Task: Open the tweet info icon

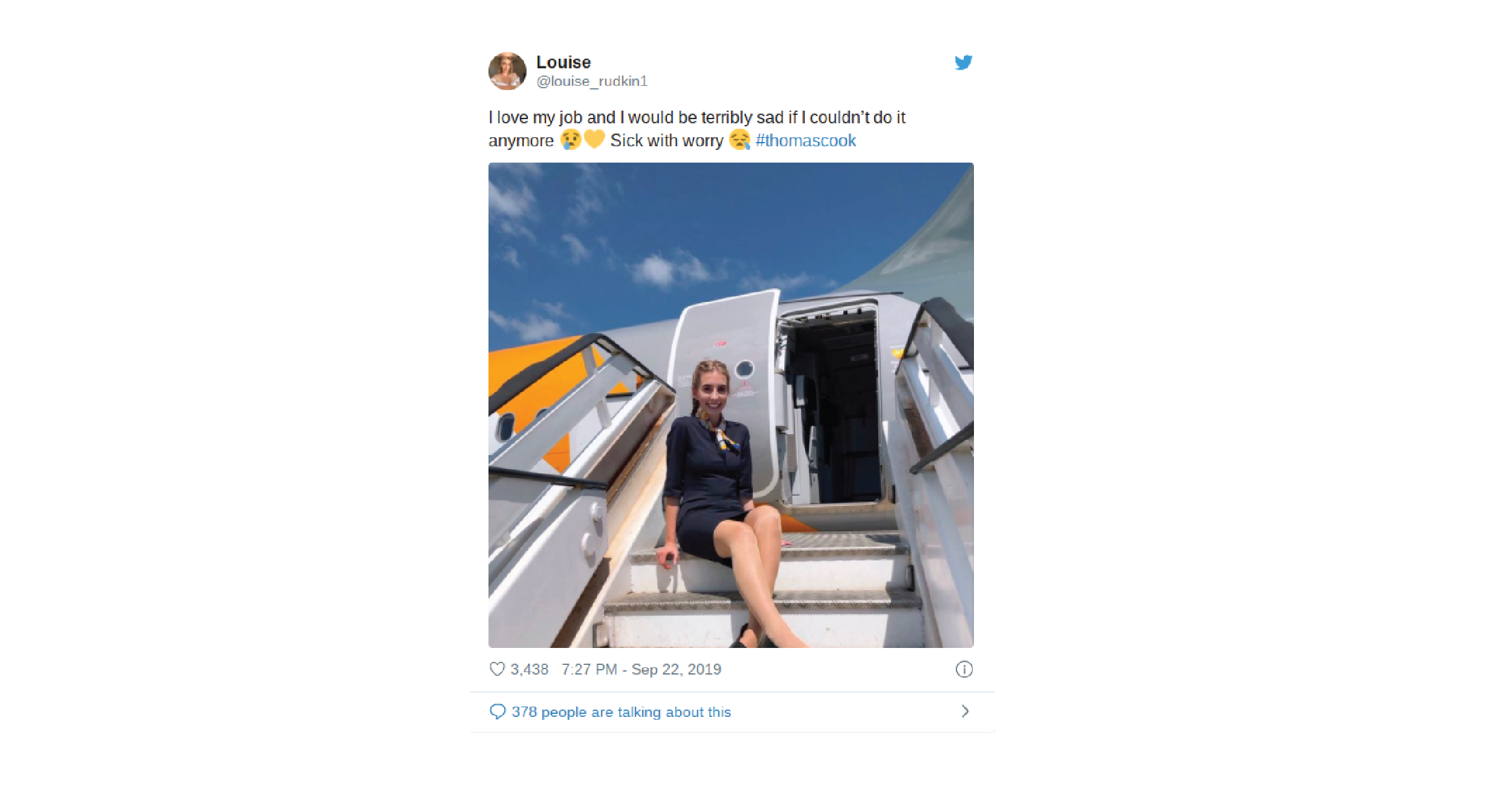Action: point(964,669)
